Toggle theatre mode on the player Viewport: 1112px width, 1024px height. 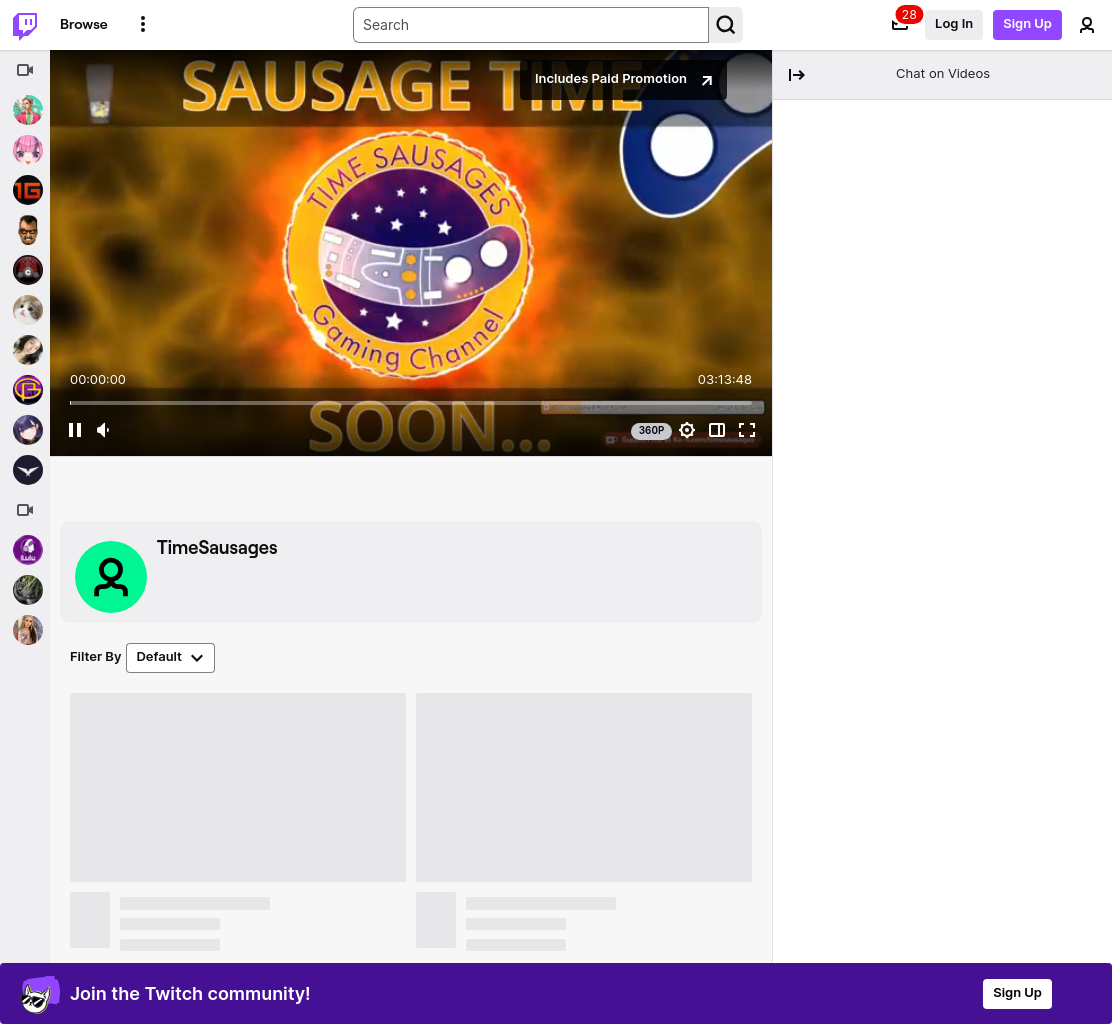717,430
